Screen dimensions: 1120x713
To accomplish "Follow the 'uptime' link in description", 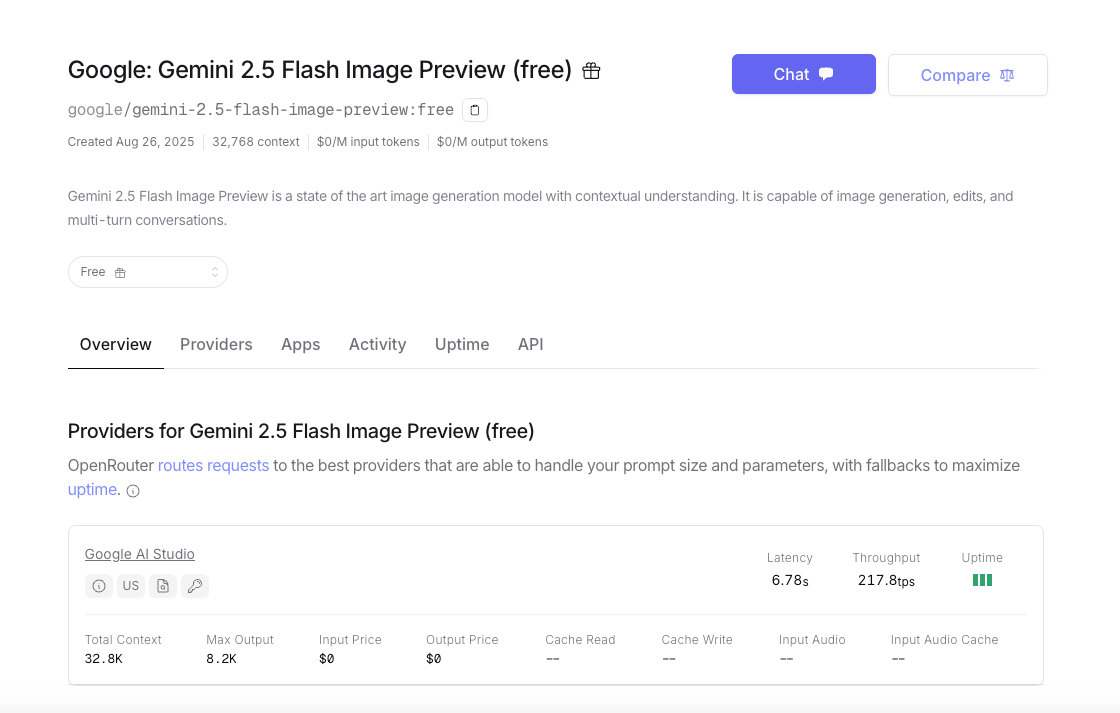I will (92, 490).
